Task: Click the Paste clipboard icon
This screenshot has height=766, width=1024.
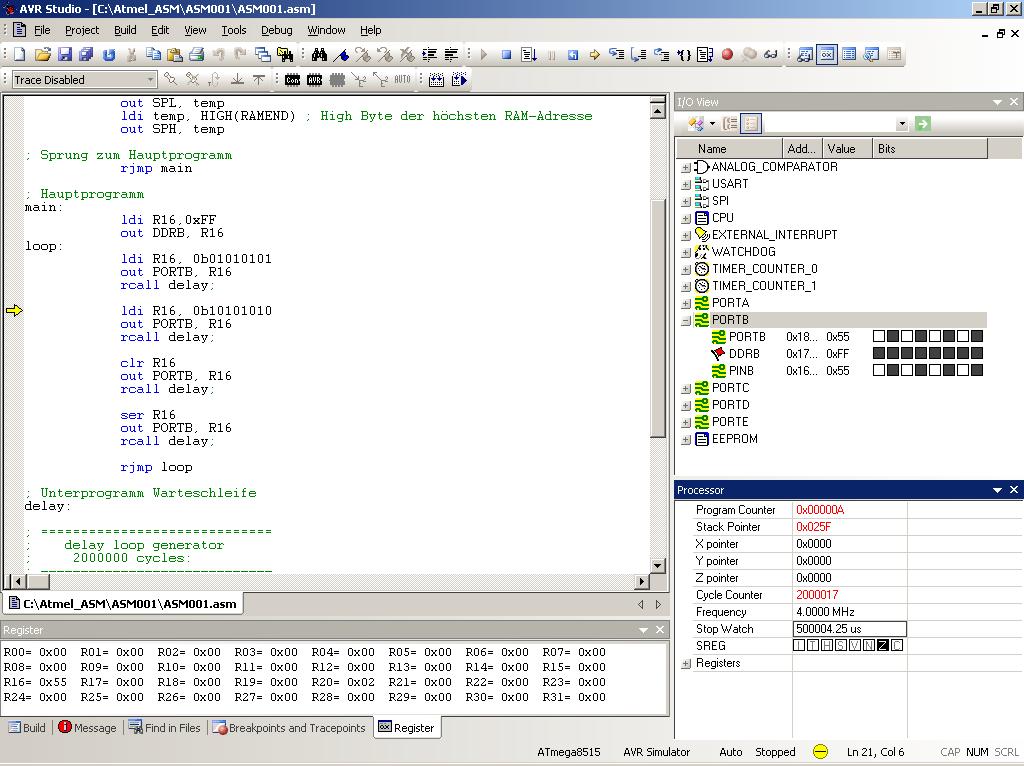Action: (x=175, y=54)
